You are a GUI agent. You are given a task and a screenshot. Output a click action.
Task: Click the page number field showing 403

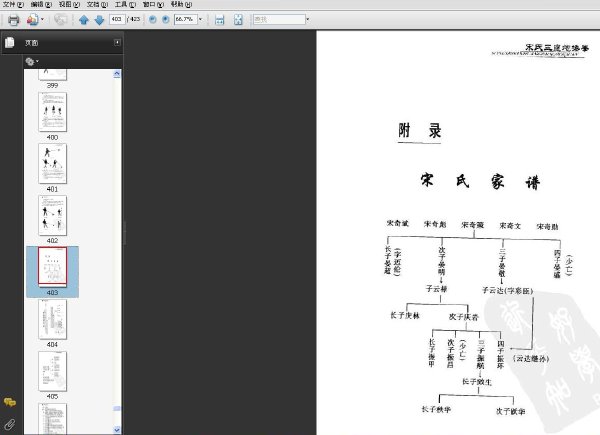117,19
